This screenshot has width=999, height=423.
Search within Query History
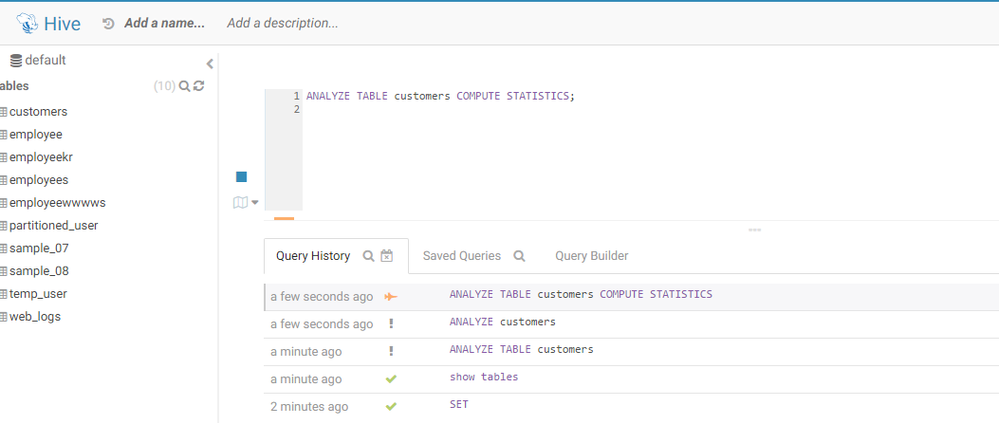[368, 256]
